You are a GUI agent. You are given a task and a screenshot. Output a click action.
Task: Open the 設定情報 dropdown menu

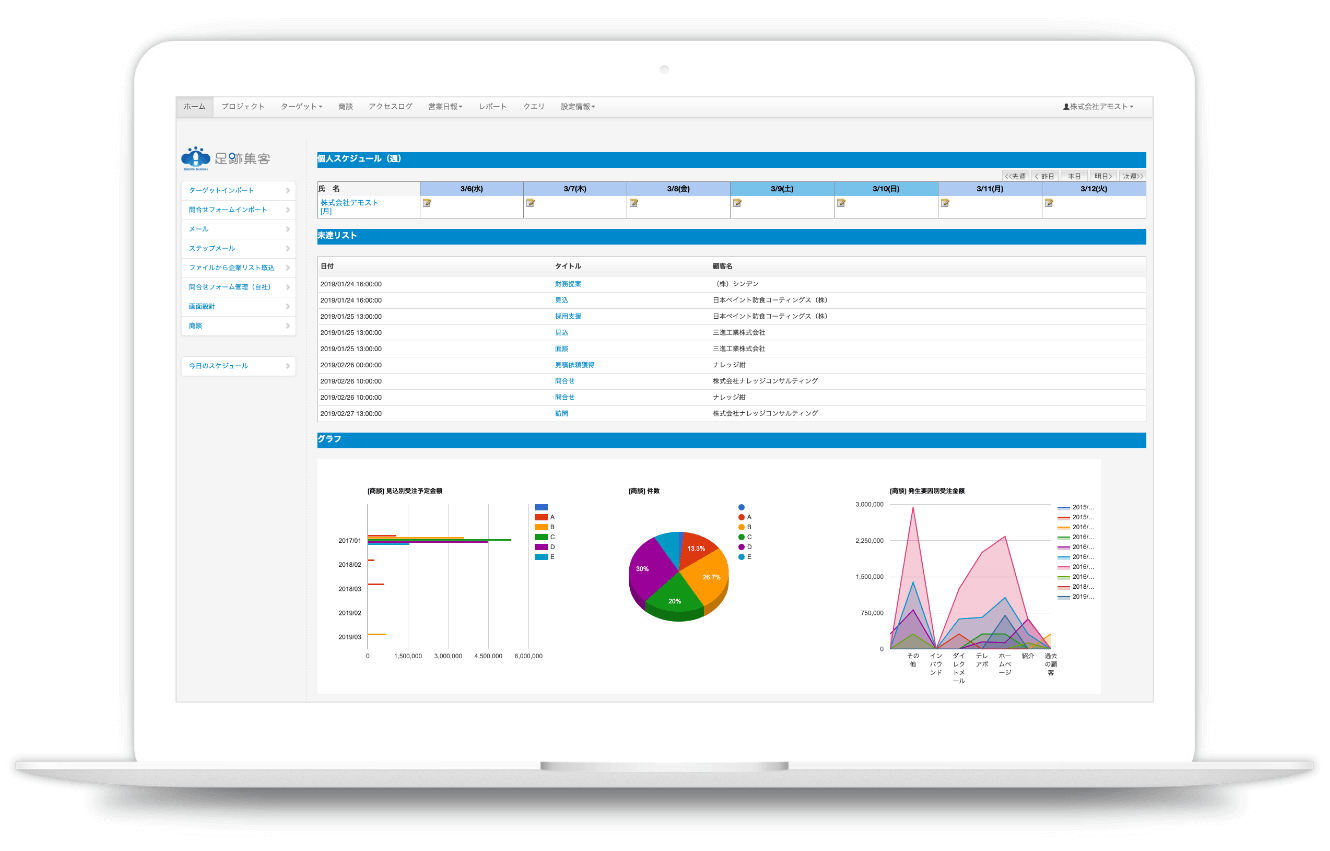tap(578, 106)
